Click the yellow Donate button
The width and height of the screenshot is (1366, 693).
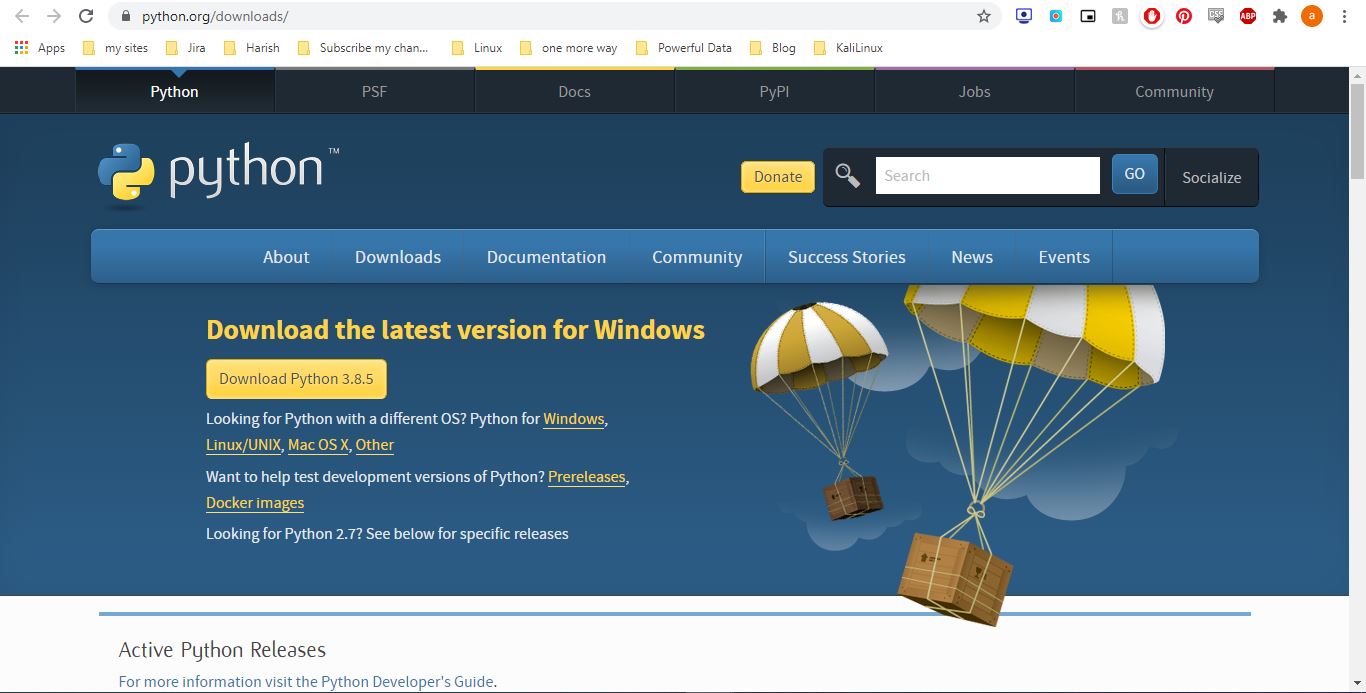778,177
